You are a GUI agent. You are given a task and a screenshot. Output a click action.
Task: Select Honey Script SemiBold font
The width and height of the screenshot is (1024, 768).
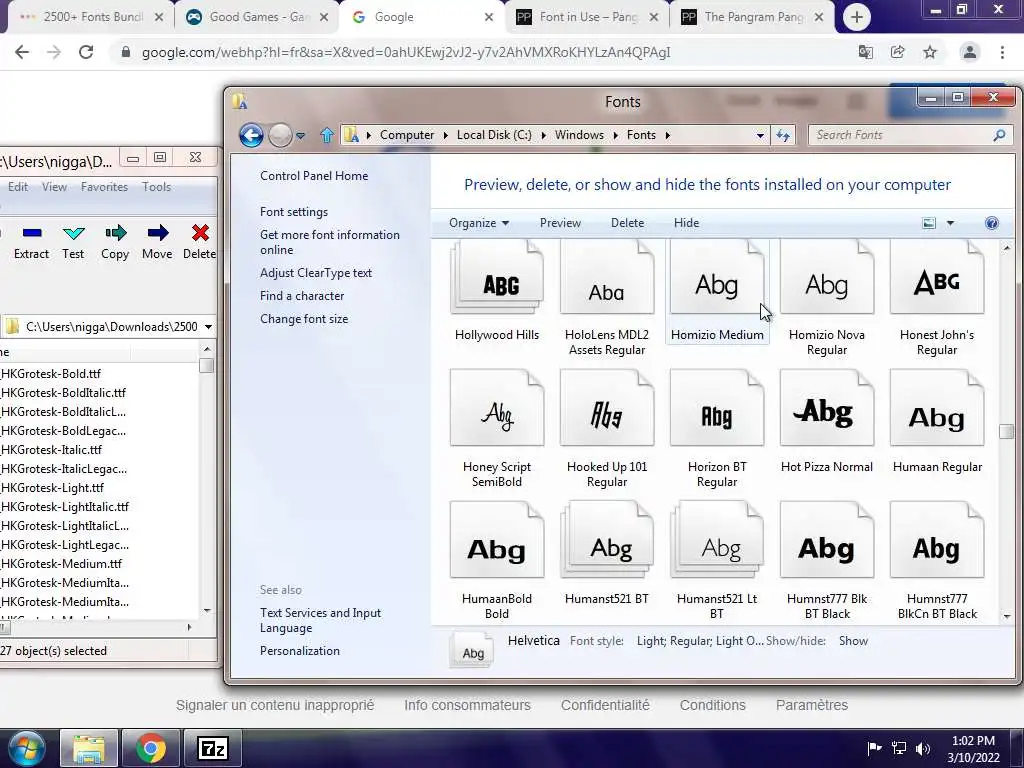tap(497, 428)
